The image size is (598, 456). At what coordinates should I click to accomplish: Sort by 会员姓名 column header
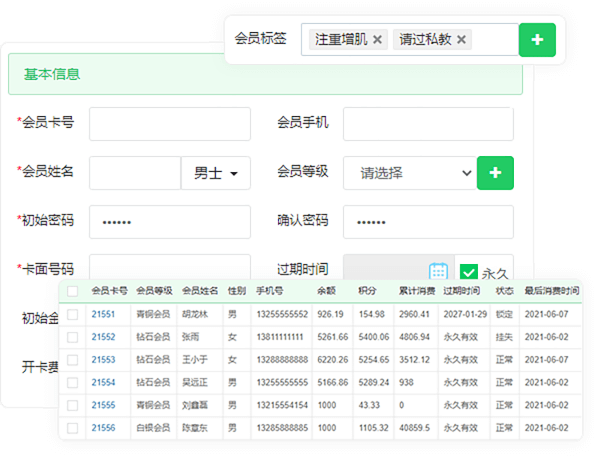[x=200, y=291]
